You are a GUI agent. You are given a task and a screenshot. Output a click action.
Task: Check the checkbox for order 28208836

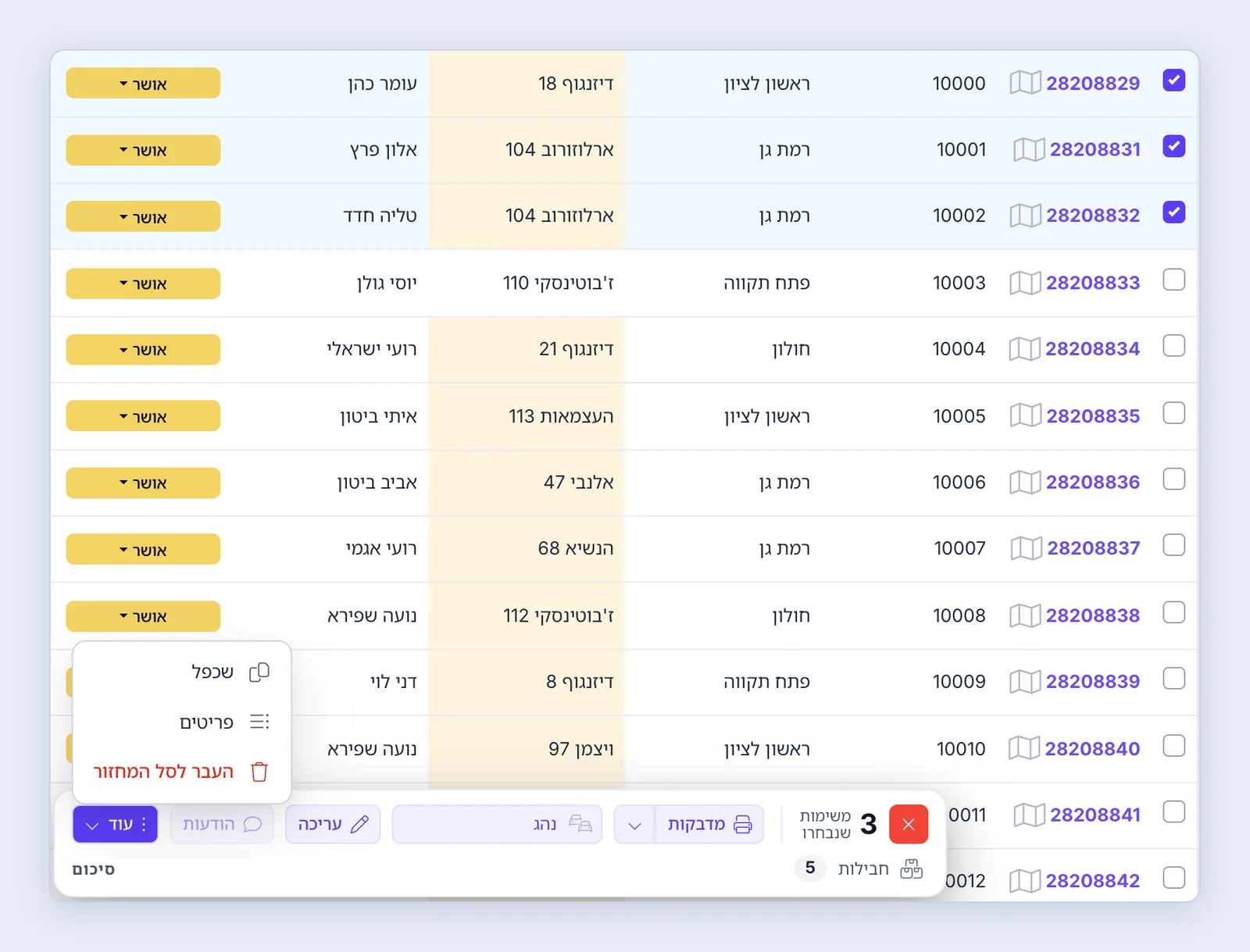[1173, 479]
